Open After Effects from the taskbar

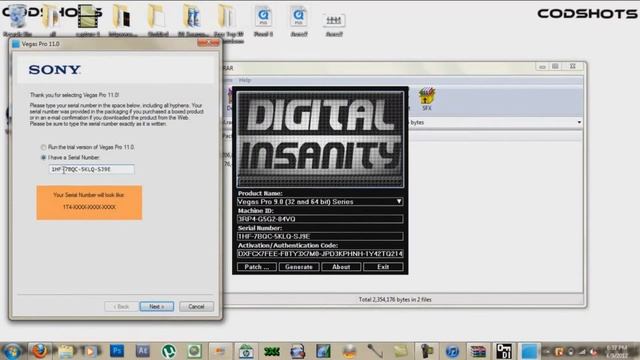pyautogui.click(x=142, y=351)
